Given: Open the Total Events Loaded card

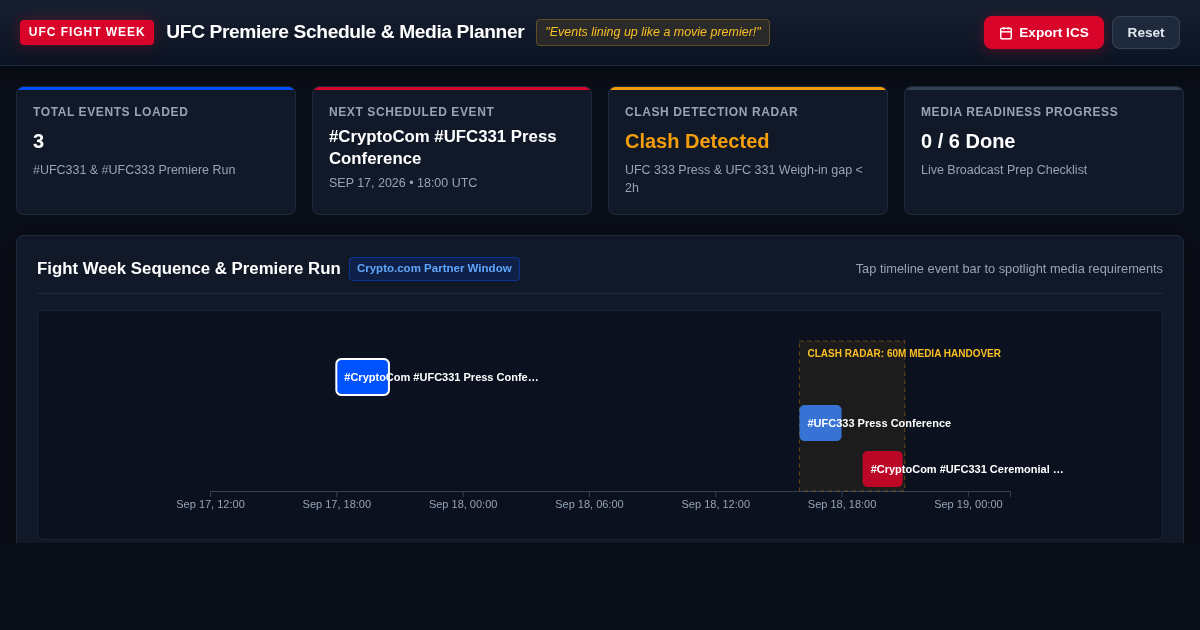Looking at the screenshot, I should 156,151.
